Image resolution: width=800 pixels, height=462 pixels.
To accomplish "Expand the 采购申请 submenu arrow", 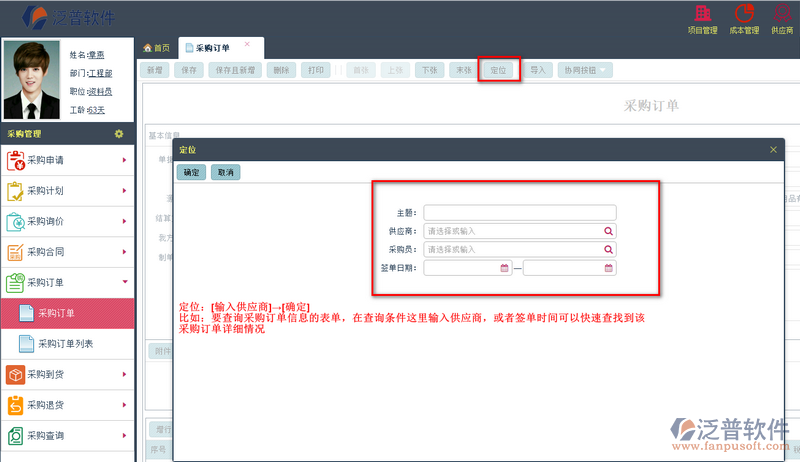I will pos(124,160).
